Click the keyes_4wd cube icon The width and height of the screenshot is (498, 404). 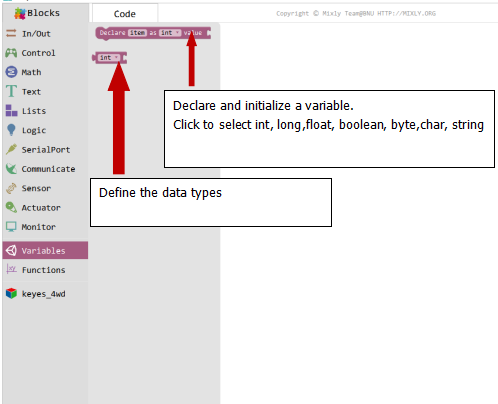coord(11,293)
